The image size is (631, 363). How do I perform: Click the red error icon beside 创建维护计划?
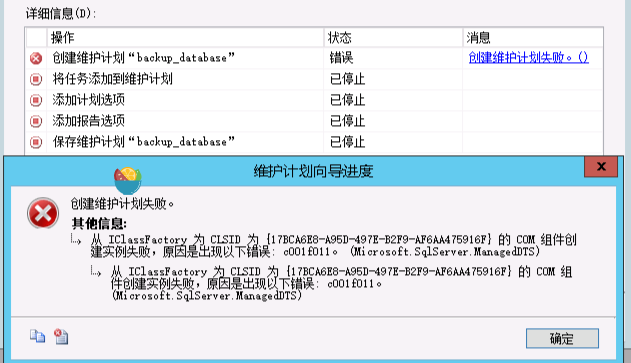pyautogui.click(x=36, y=58)
